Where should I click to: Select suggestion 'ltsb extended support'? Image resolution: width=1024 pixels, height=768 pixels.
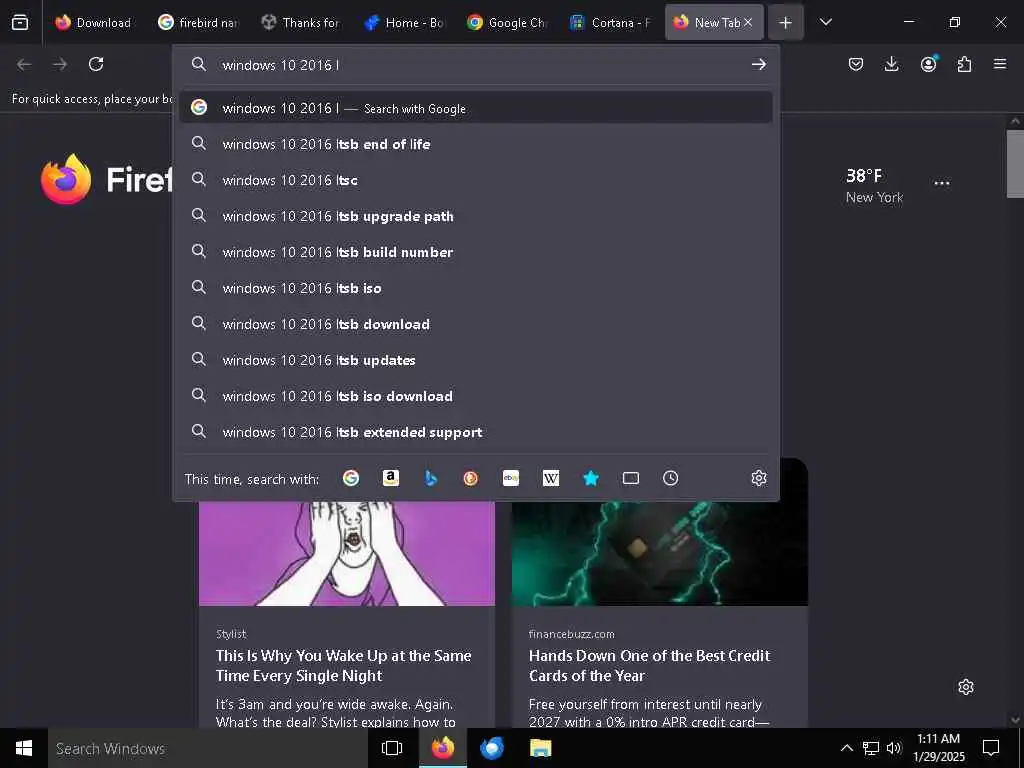pyautogui.click(x=476, y=431)
